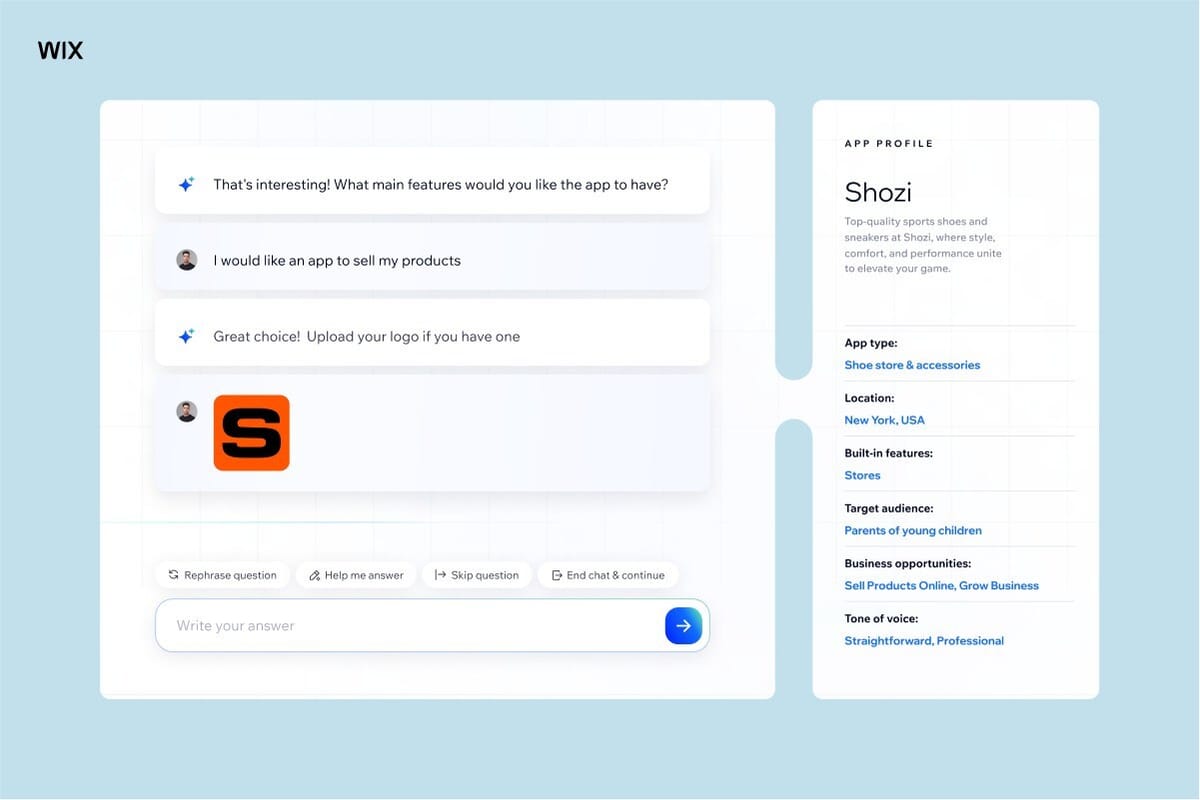Click the sparkle icon beside the features question
1200x800 pixels.
186,185
